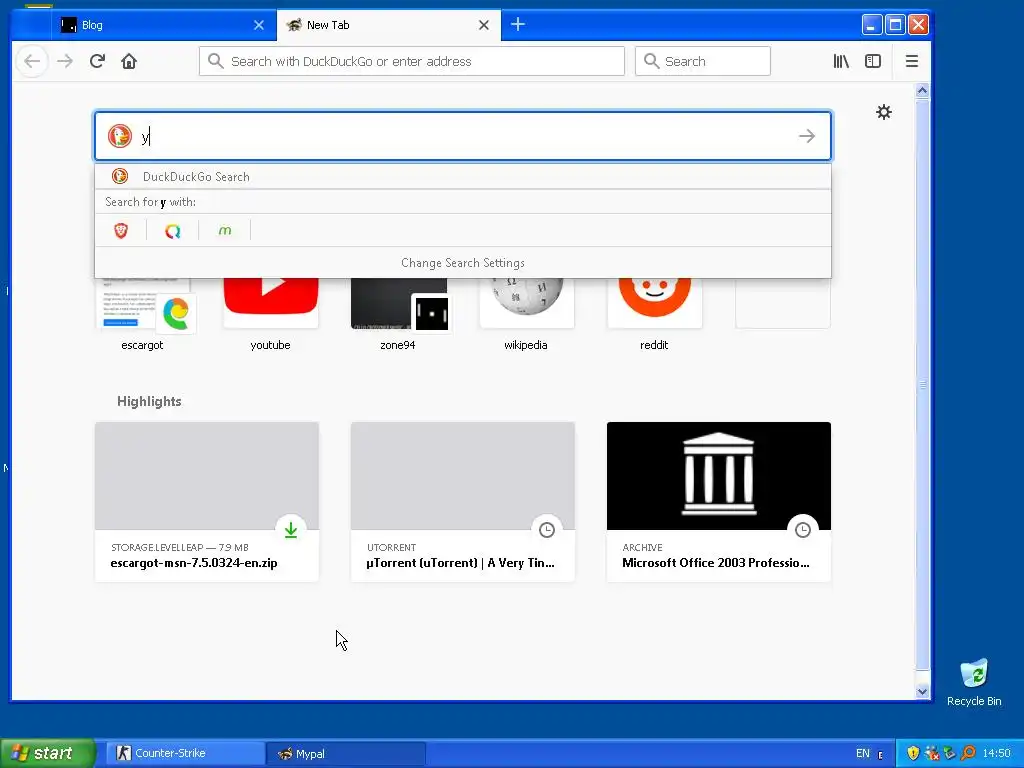
Task: Close the New Tab tab
Action: point(484,25)
